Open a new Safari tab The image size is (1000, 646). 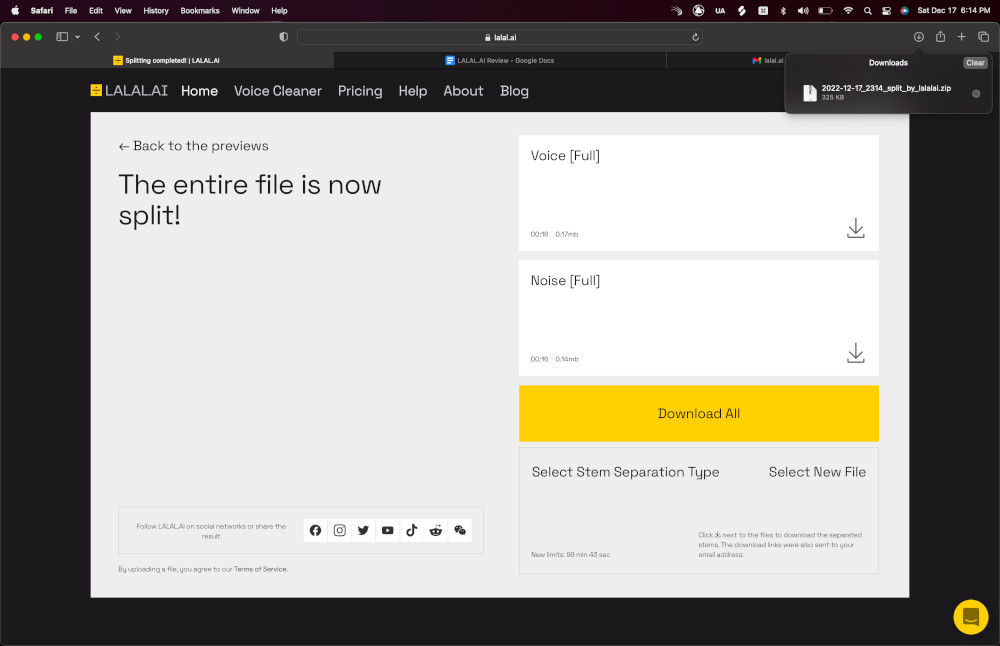962,37
